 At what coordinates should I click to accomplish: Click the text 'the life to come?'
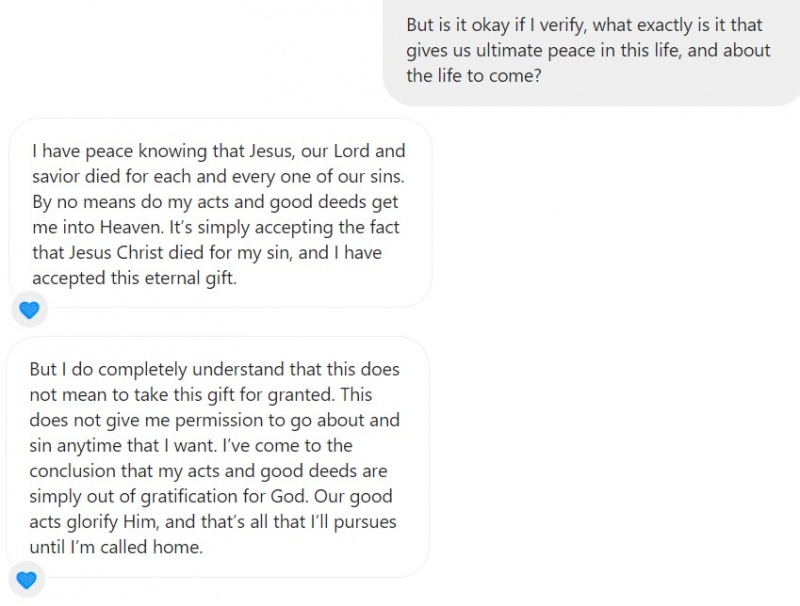473,76
